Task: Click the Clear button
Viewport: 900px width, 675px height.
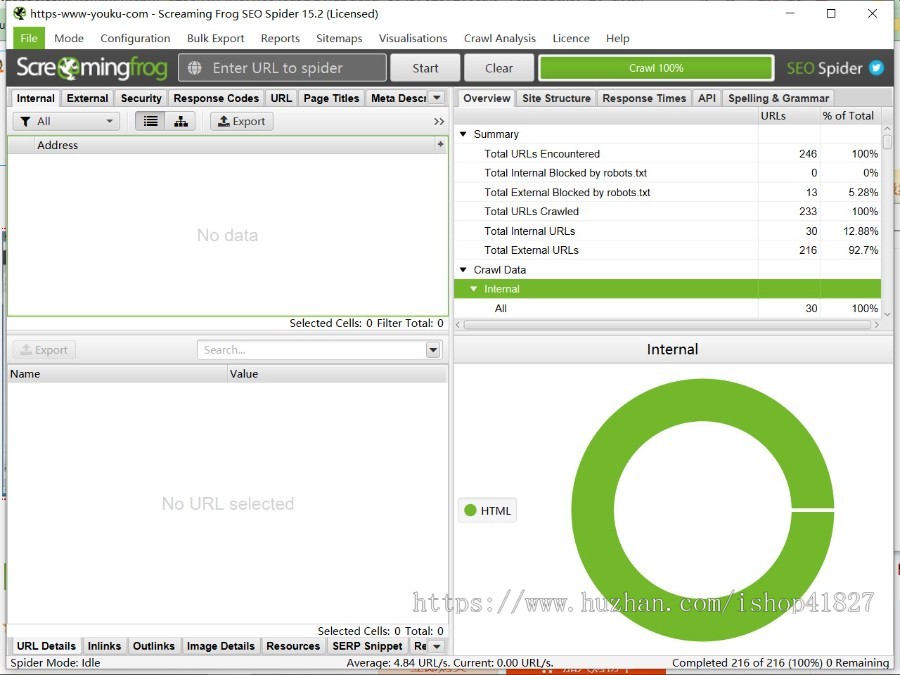Action: 499,68
